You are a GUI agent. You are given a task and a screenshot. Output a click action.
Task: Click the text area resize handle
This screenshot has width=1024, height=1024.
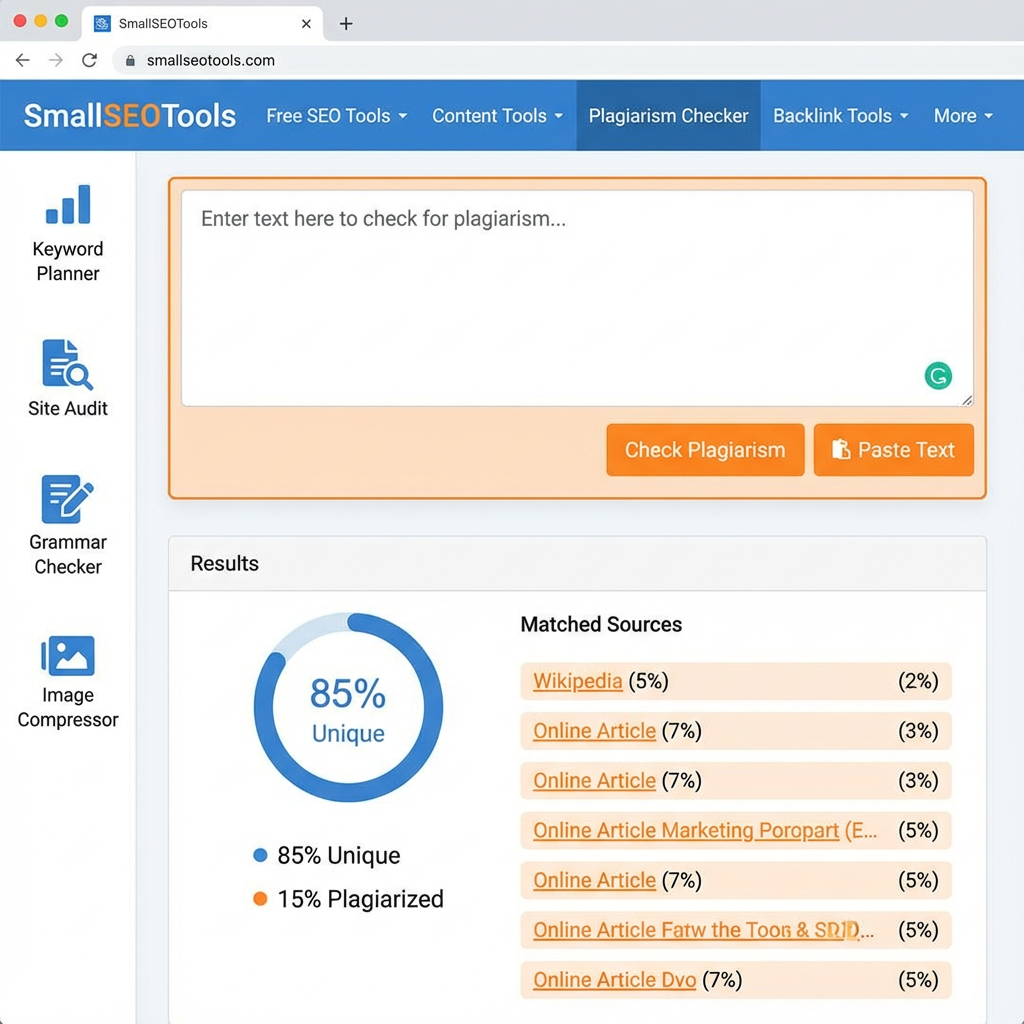(967, 400)
